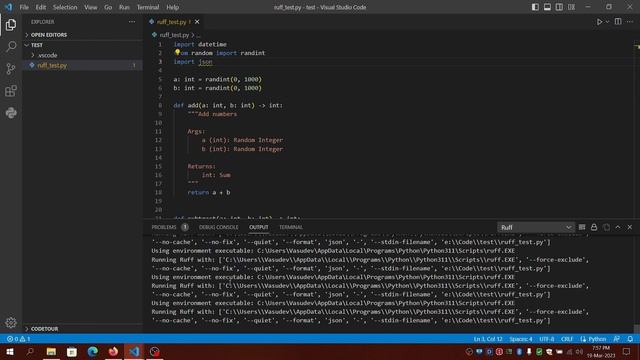Image resolution: width=640 pixels, height=360 pixels.
Task: Switch to the DEBUG CONSOLE tab
Action: pyautogui.click(x=218, y=227)
